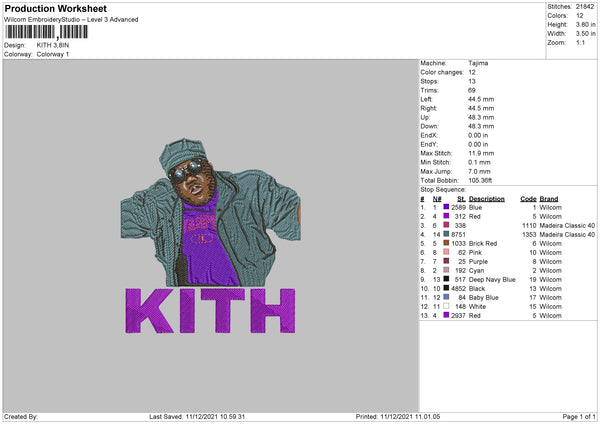This screenshot has width=600, height=424.
Task: Select the Brick Red thread swatch
Action: 446,243
